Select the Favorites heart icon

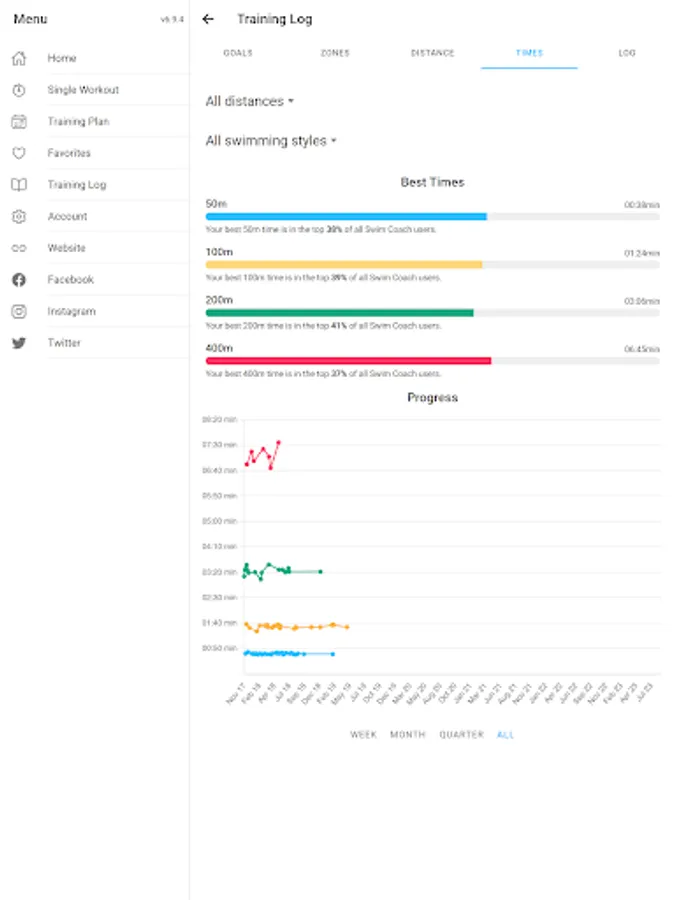click(x=19, y=153)
